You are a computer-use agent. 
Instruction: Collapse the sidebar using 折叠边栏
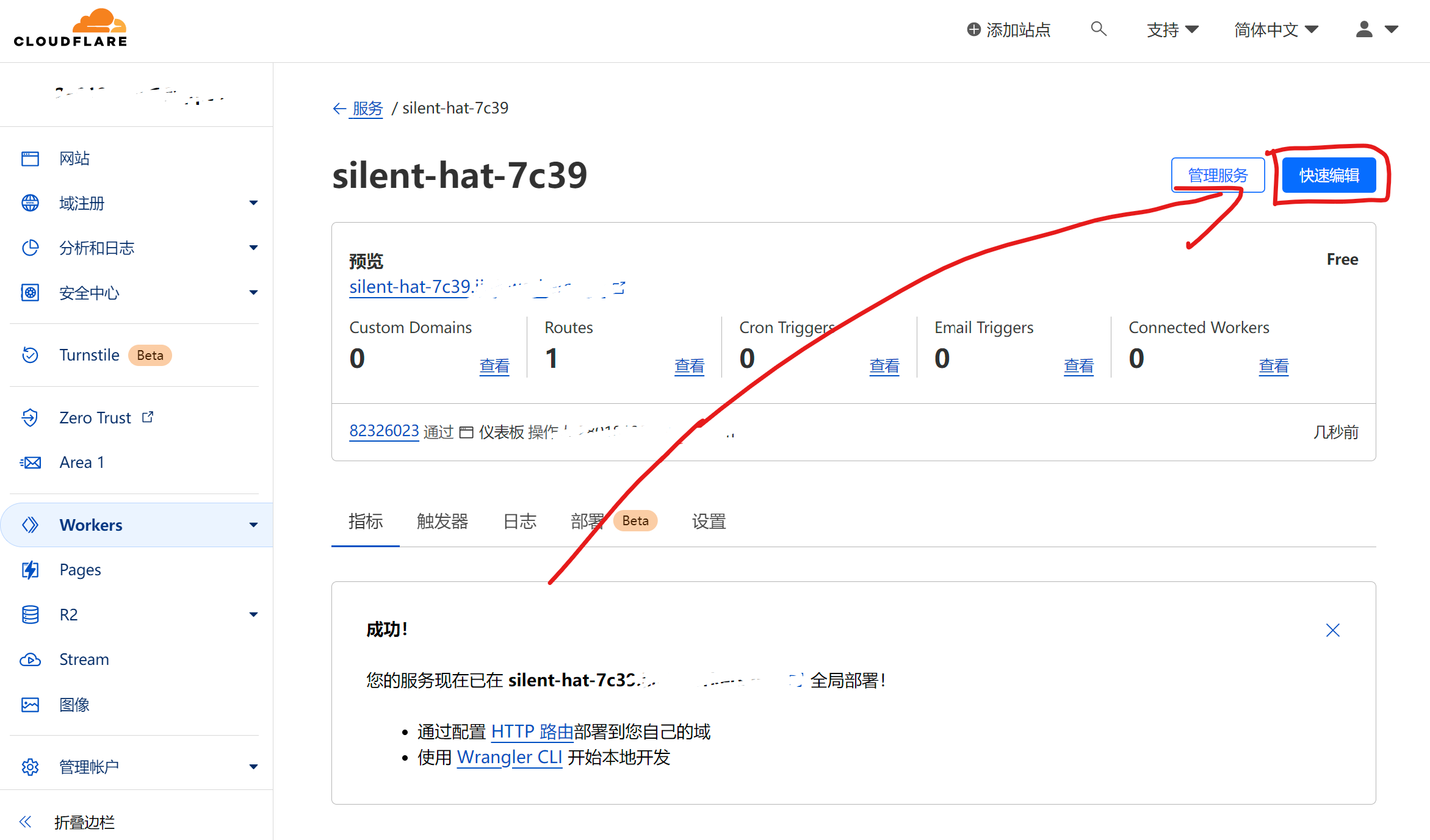(x=84, y=822)
